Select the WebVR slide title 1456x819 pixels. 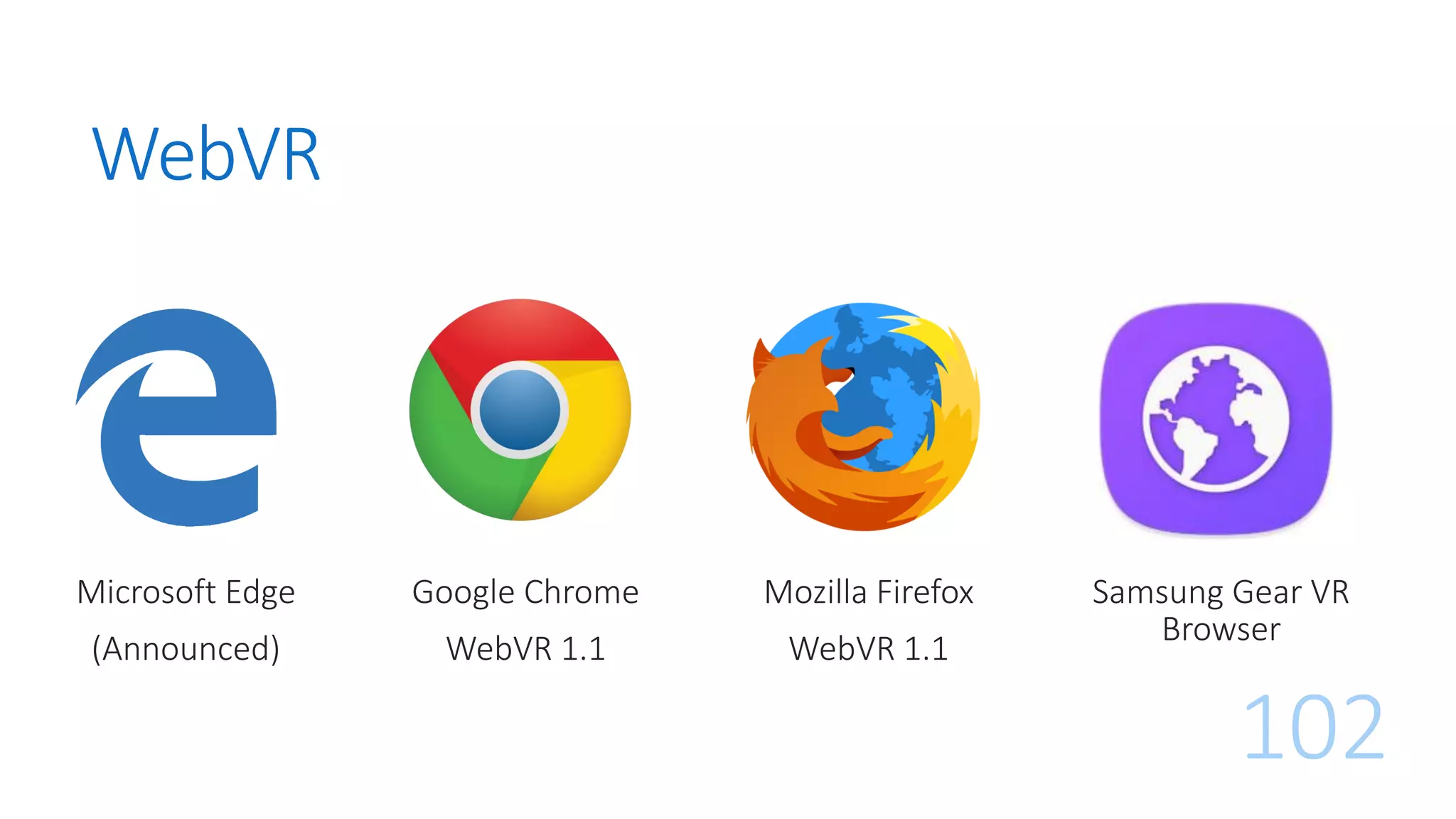point(206,154)
